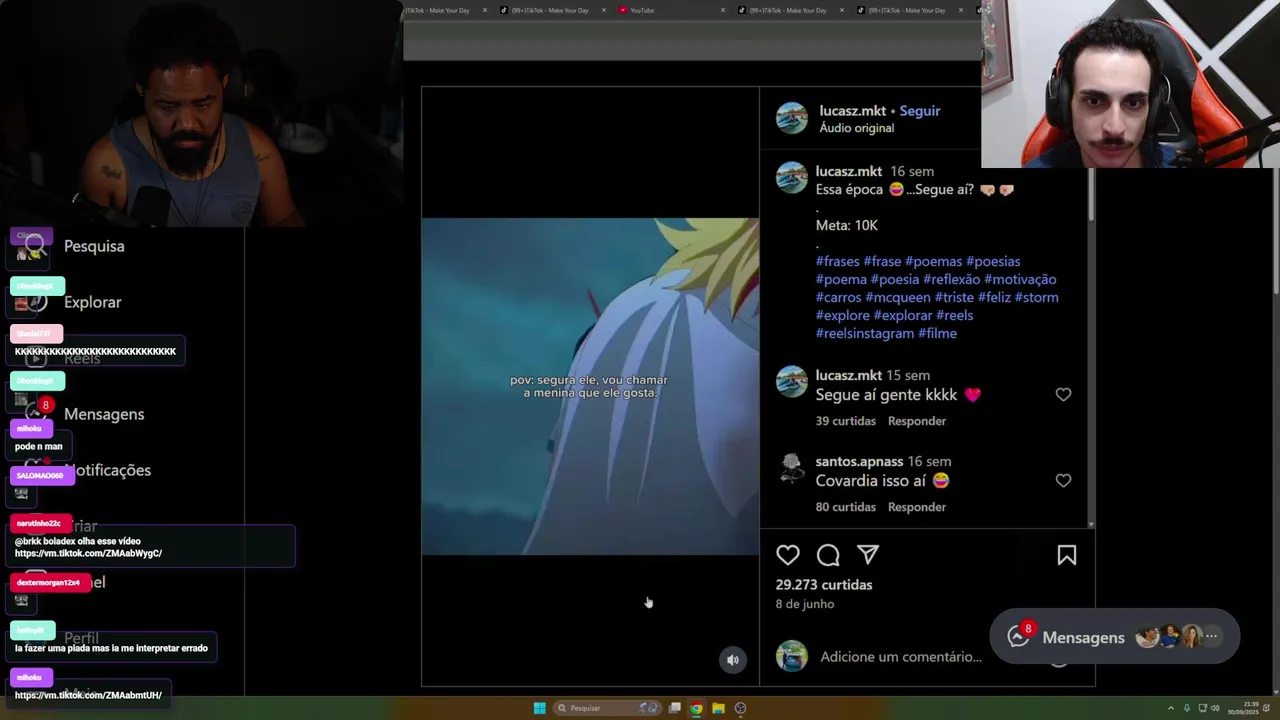The width and height of the screenshot is (1280, 720).
Task: Open lucasz.mkt profile picture in post header
Action: pyautogui.click(x=791, y=118)
